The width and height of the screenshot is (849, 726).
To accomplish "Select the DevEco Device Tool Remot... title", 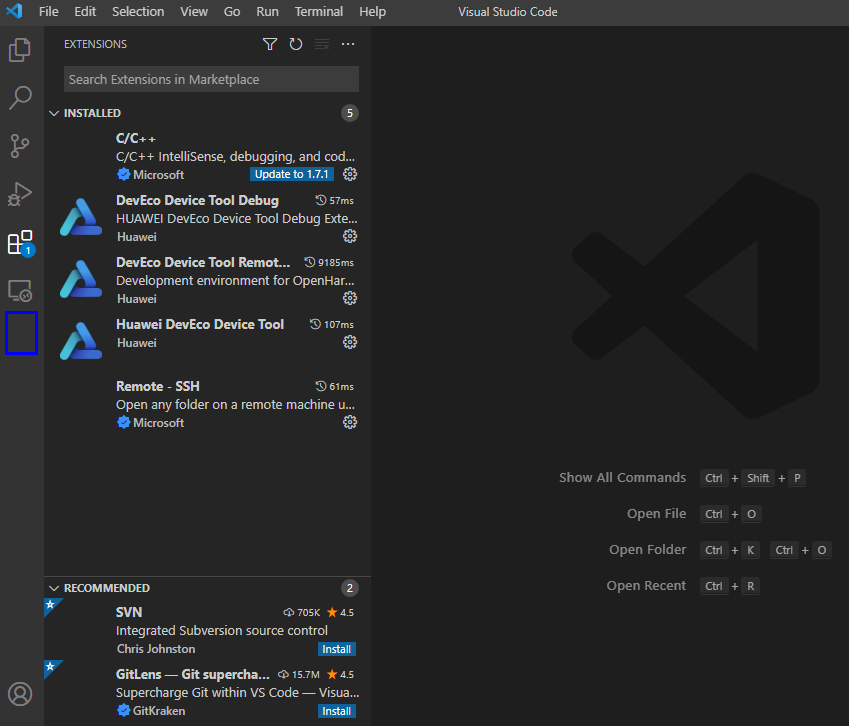I will point(203,263).
